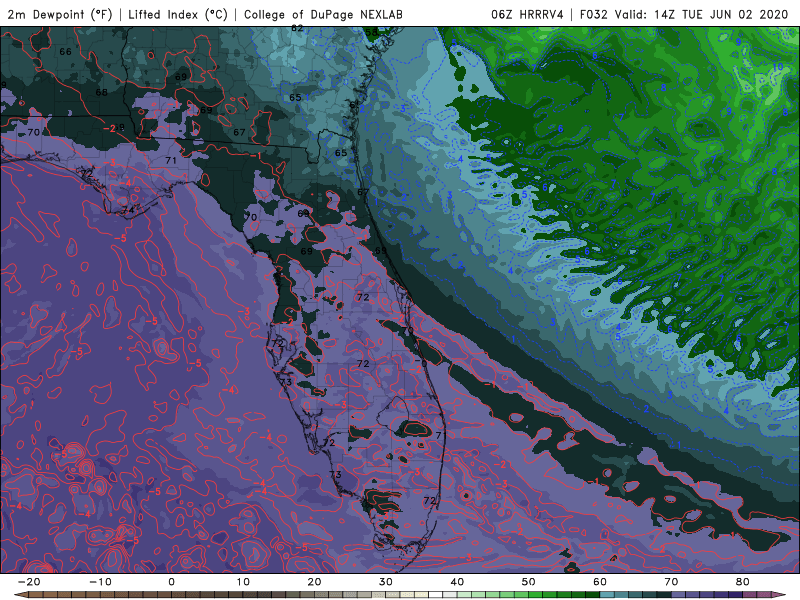Click the 'Lifted Index (°C)' title text
Screen dimensions: 800x600
(178, 14)
